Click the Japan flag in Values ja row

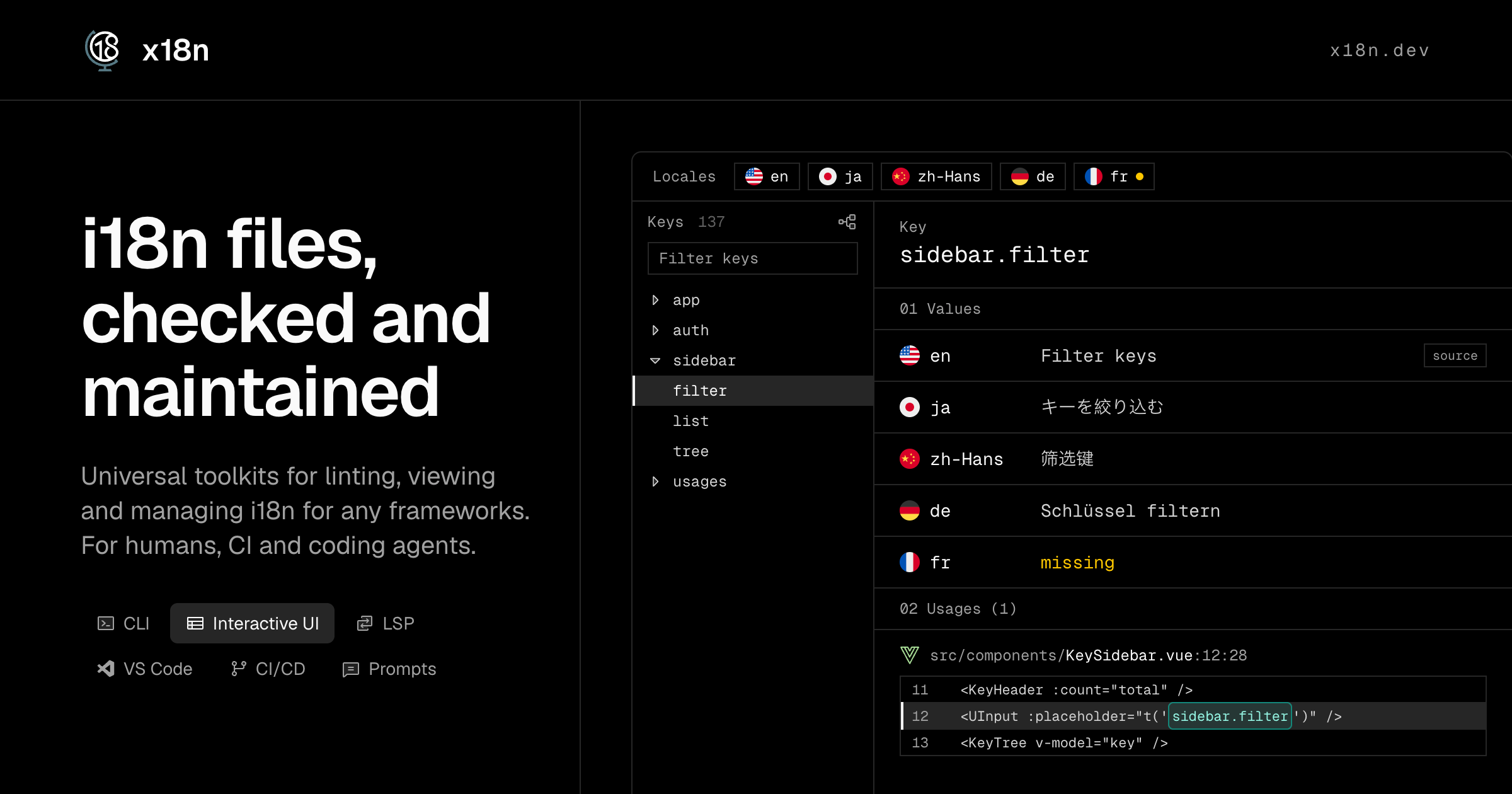pyautogui.click(x=910, y=407)
